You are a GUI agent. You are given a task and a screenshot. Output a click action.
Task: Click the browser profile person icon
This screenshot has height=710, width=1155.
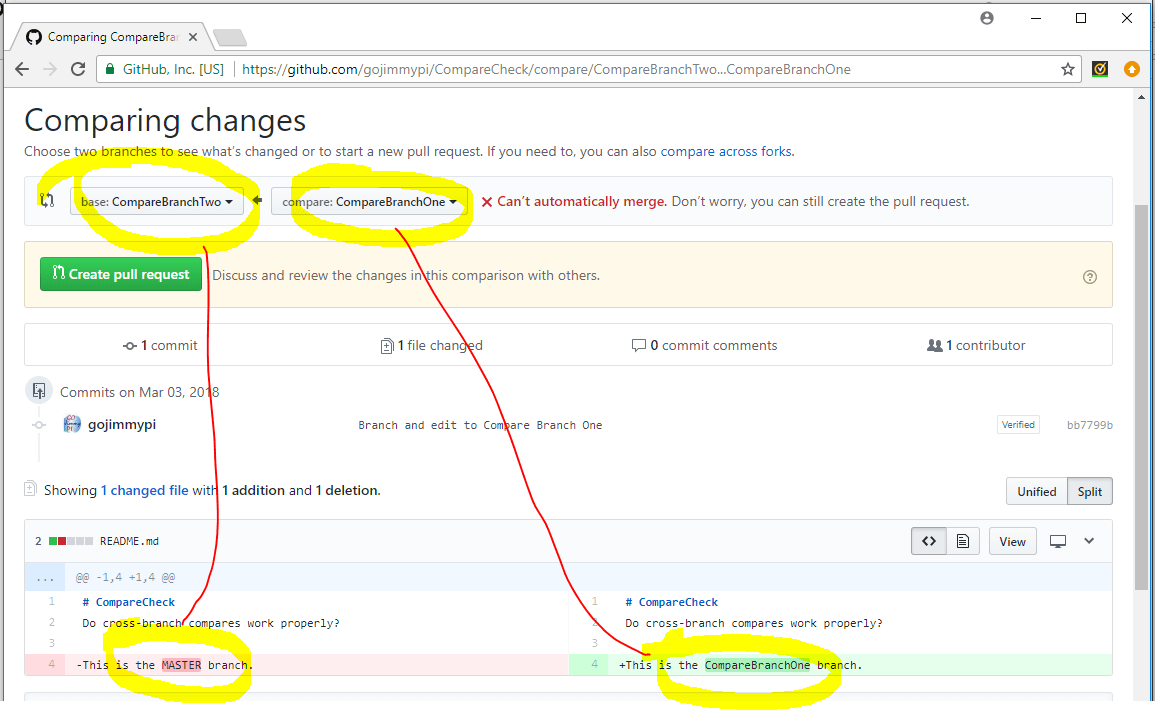pos(986,17)
